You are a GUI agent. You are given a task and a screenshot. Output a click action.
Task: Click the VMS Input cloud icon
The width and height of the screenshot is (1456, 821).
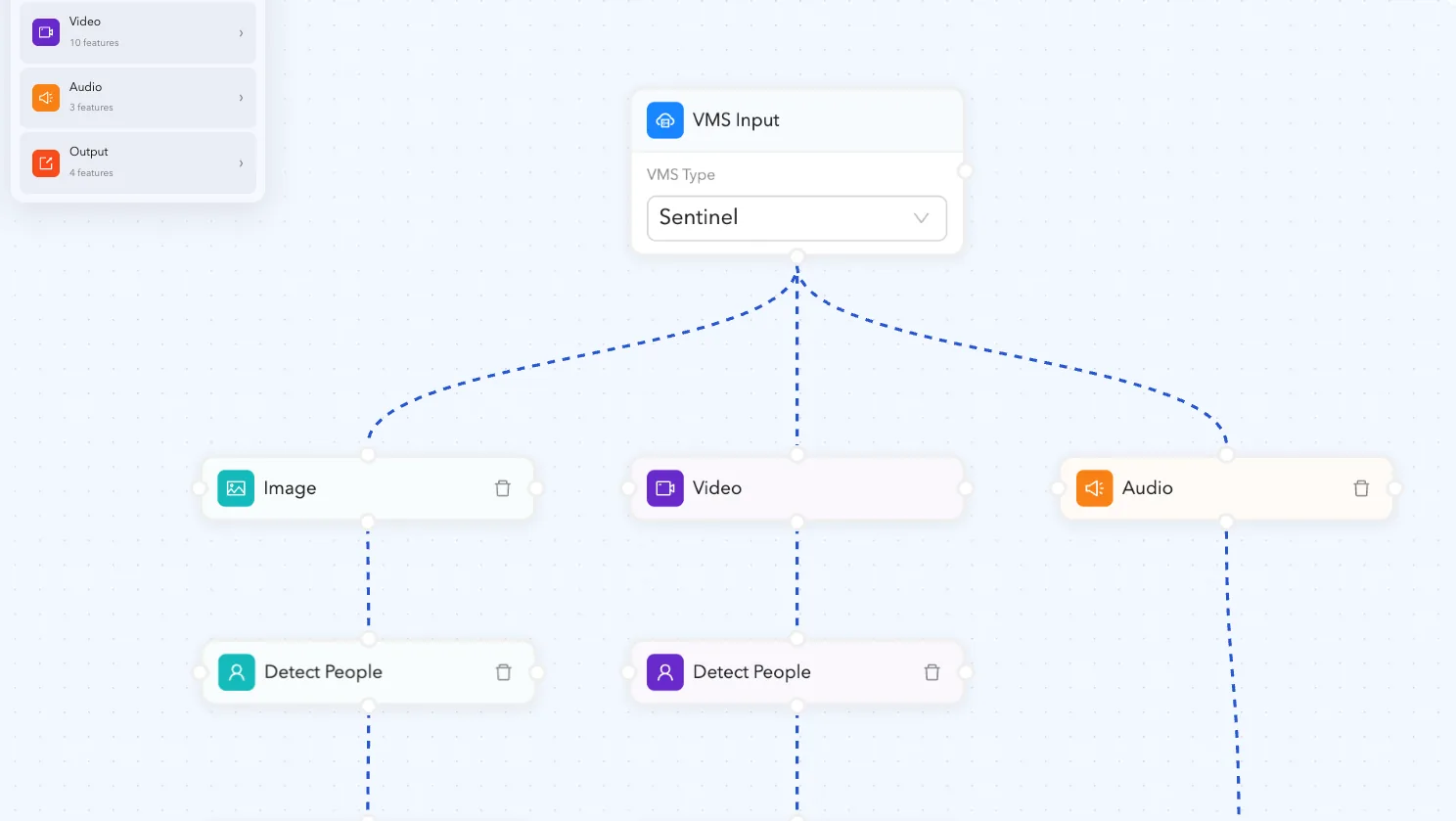pos(665,120)
